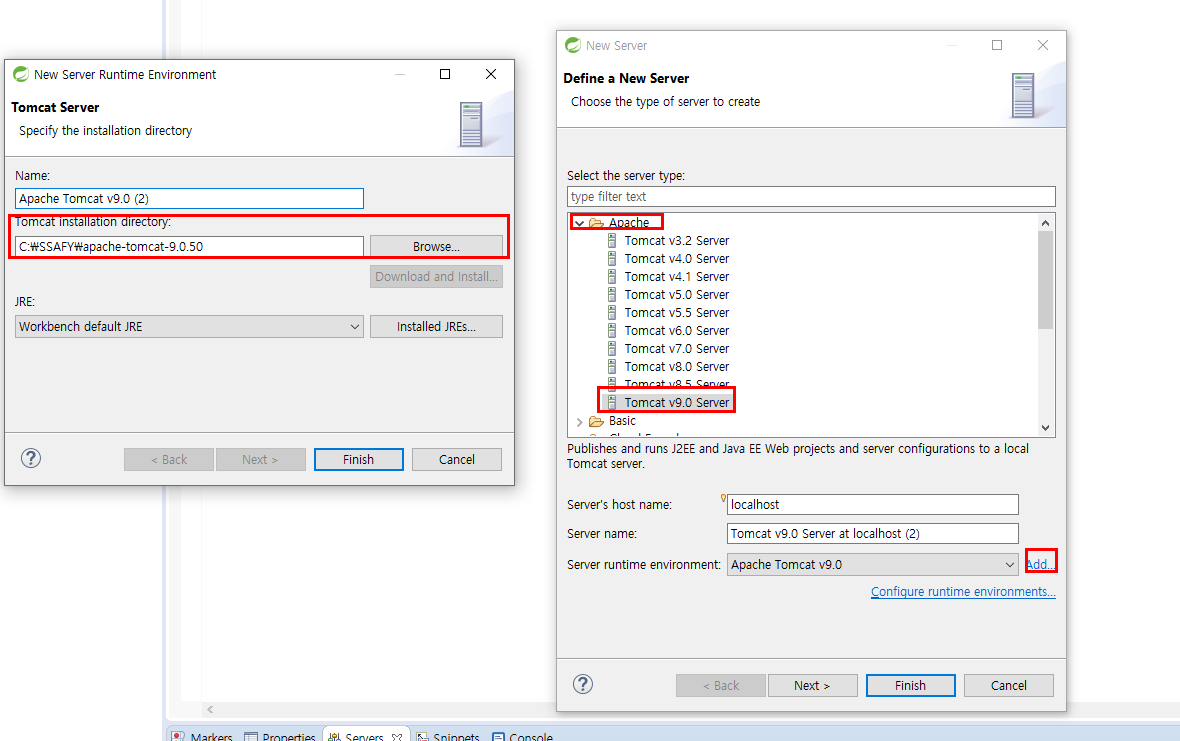Viewport: 1180px width, 741px height.
Task: Select Tomcat v5.5 Server
Action: click(677, 313)
